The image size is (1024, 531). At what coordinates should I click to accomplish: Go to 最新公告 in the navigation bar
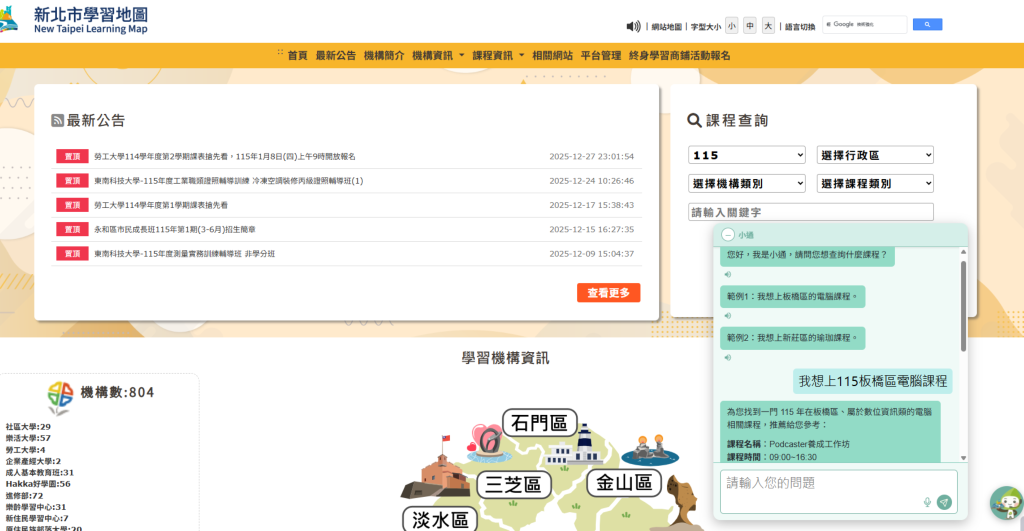pyautogui.click(x=335, y=56)
